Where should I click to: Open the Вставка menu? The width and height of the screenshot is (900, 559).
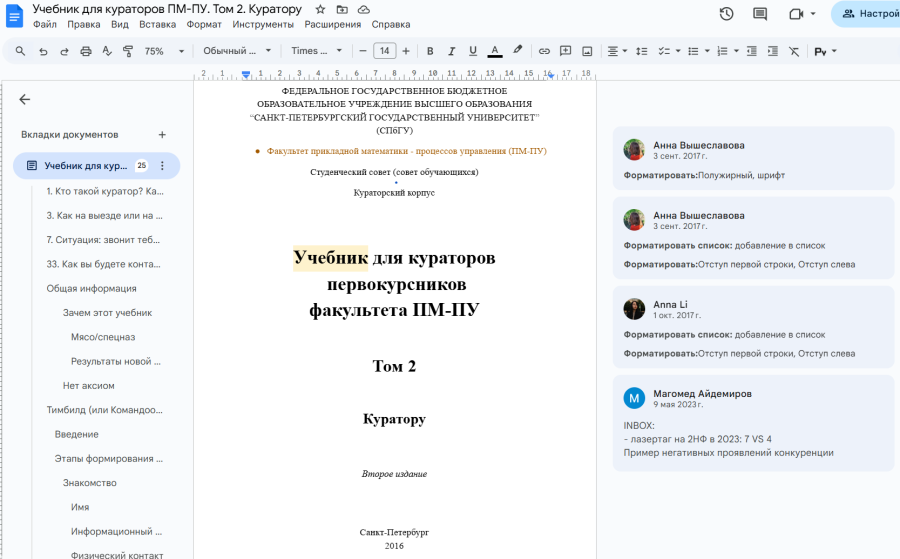[157, 24]
